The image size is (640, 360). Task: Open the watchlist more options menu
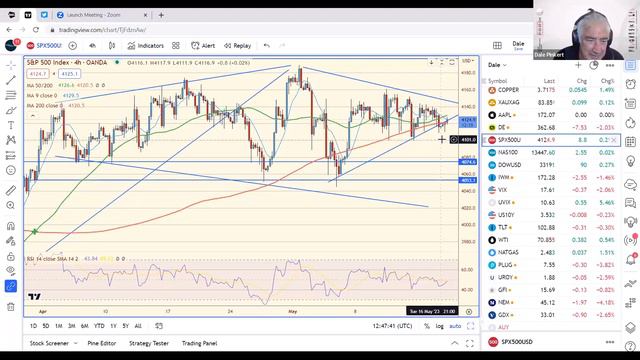[610, 65]
